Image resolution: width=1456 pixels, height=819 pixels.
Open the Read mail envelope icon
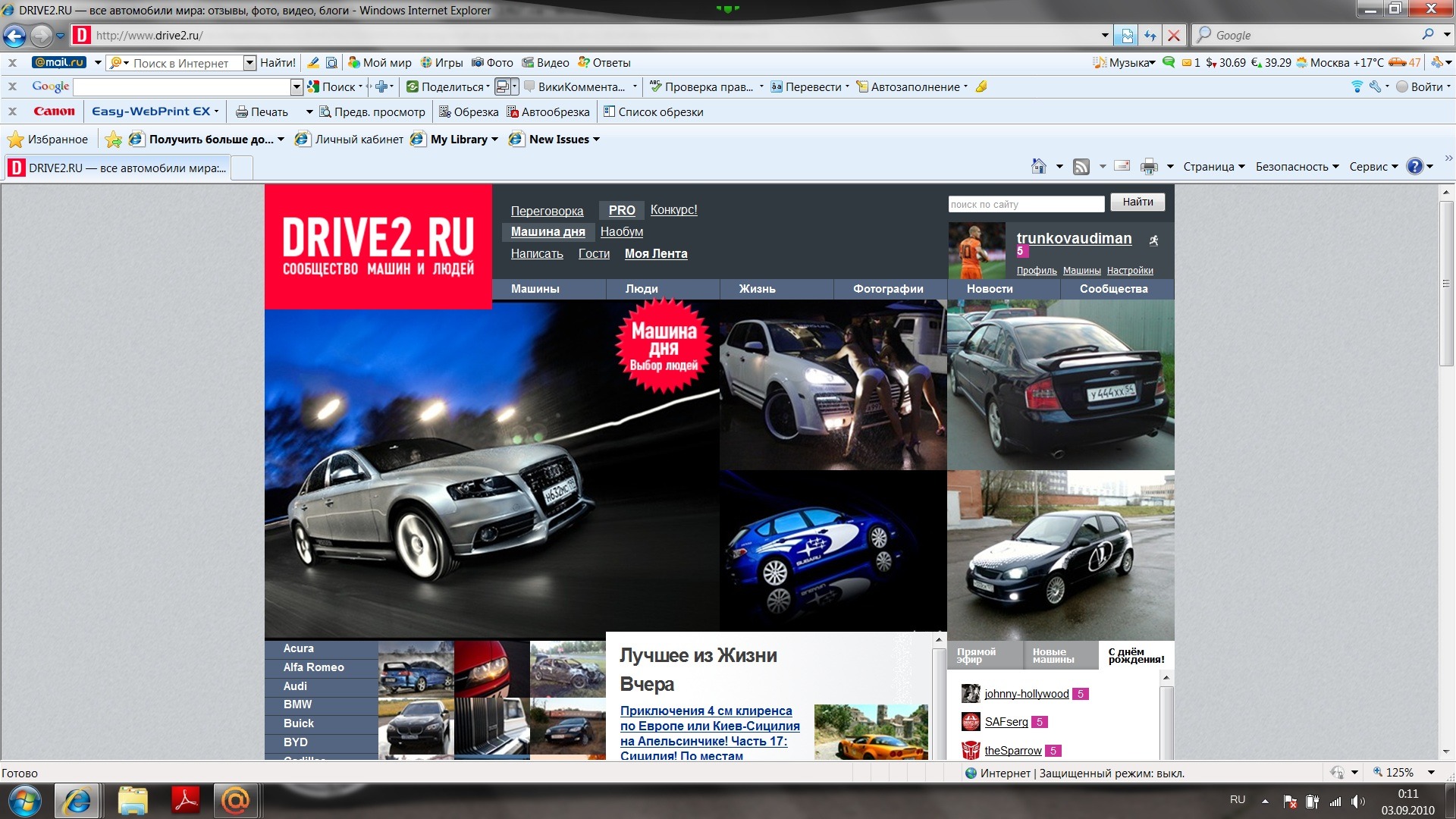pos(1122,166)
